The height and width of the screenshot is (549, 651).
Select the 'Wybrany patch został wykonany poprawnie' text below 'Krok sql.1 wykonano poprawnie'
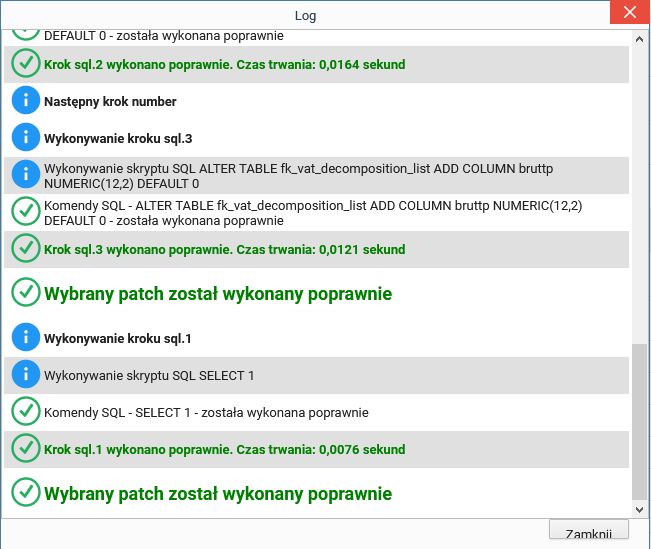218,494
